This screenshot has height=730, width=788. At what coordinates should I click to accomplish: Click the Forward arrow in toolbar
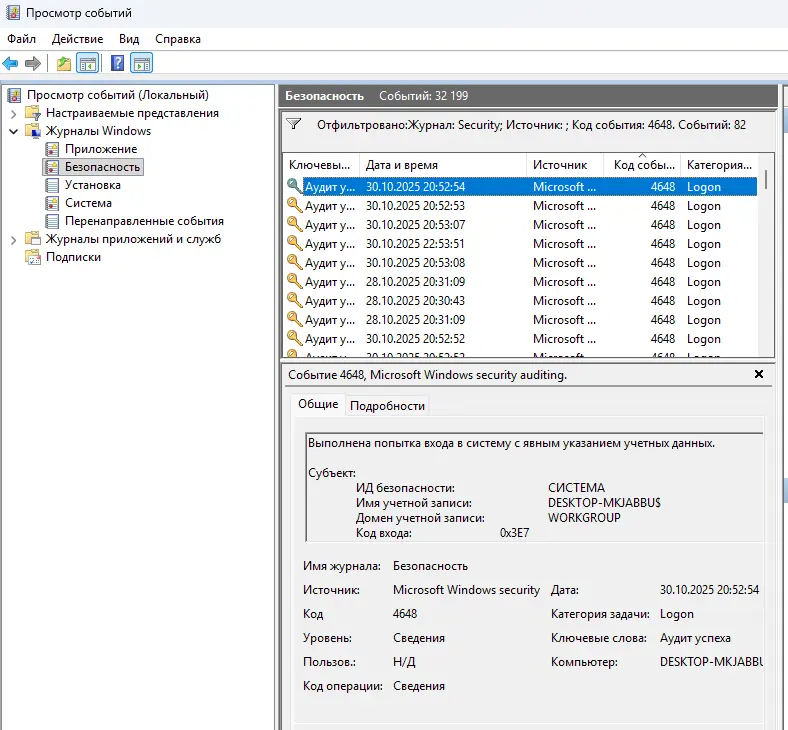tap(33, 64)
